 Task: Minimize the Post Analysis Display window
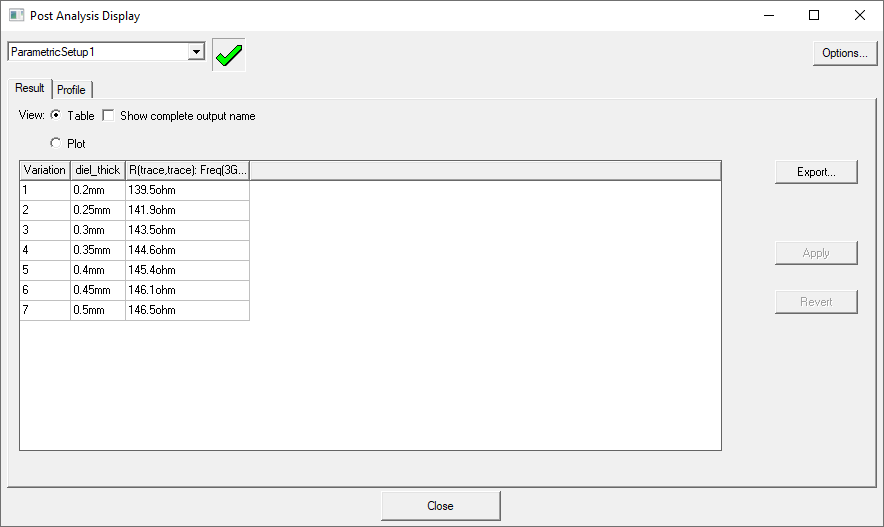(x=768, y=15)
